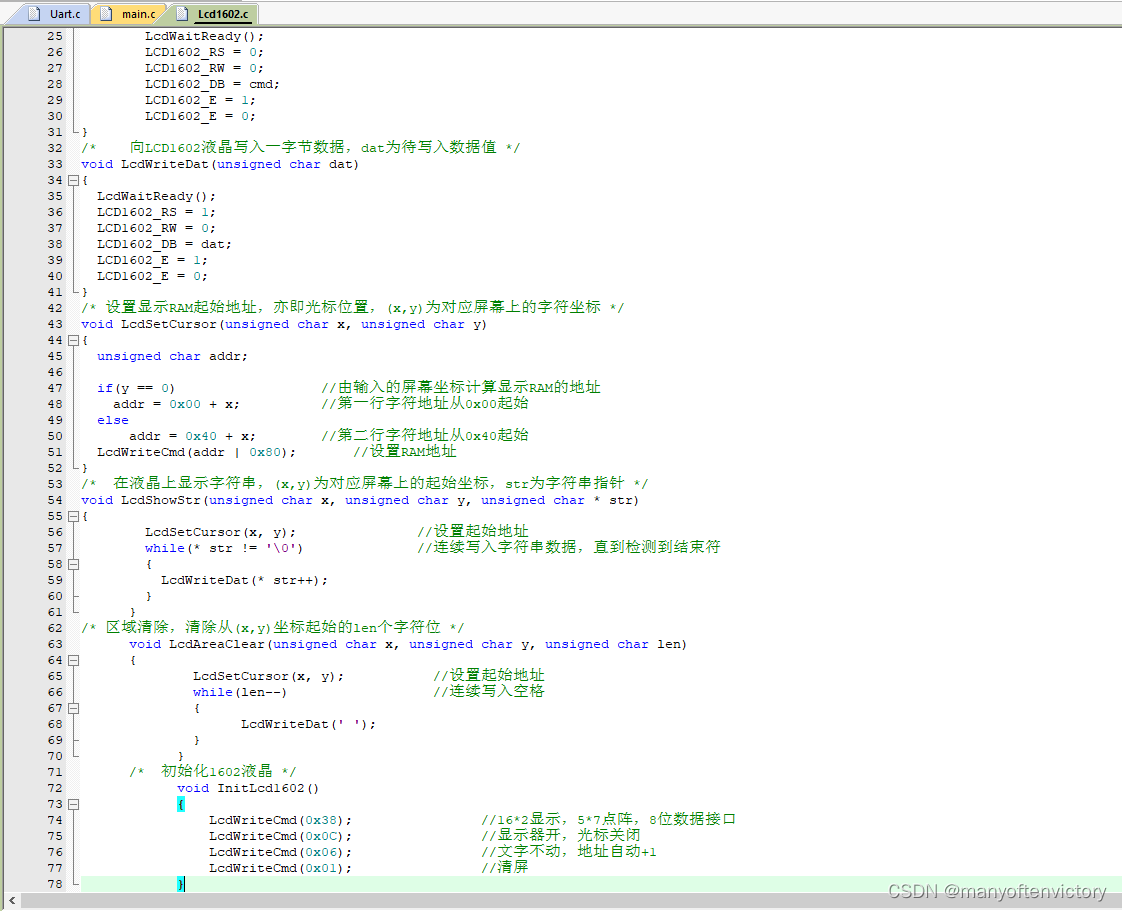Click 'LcdWriteCmd(0x06);' on line 76
The image size is (1122, 911).
(280, 852)
